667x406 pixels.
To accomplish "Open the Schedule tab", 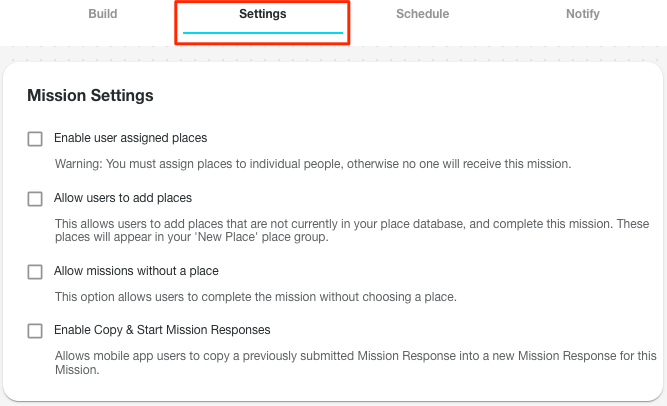I will pyautogui.click(x=422, y=15).
